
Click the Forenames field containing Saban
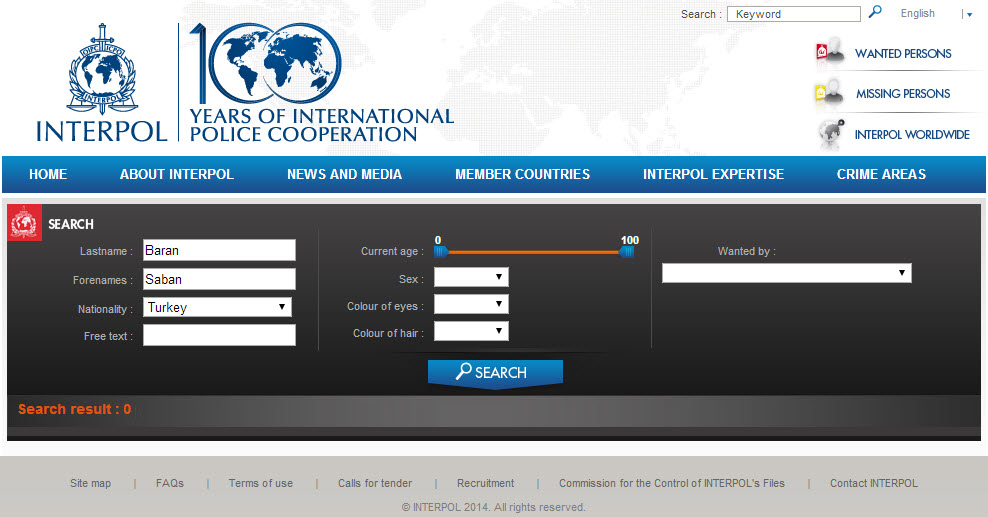(219, 279)
